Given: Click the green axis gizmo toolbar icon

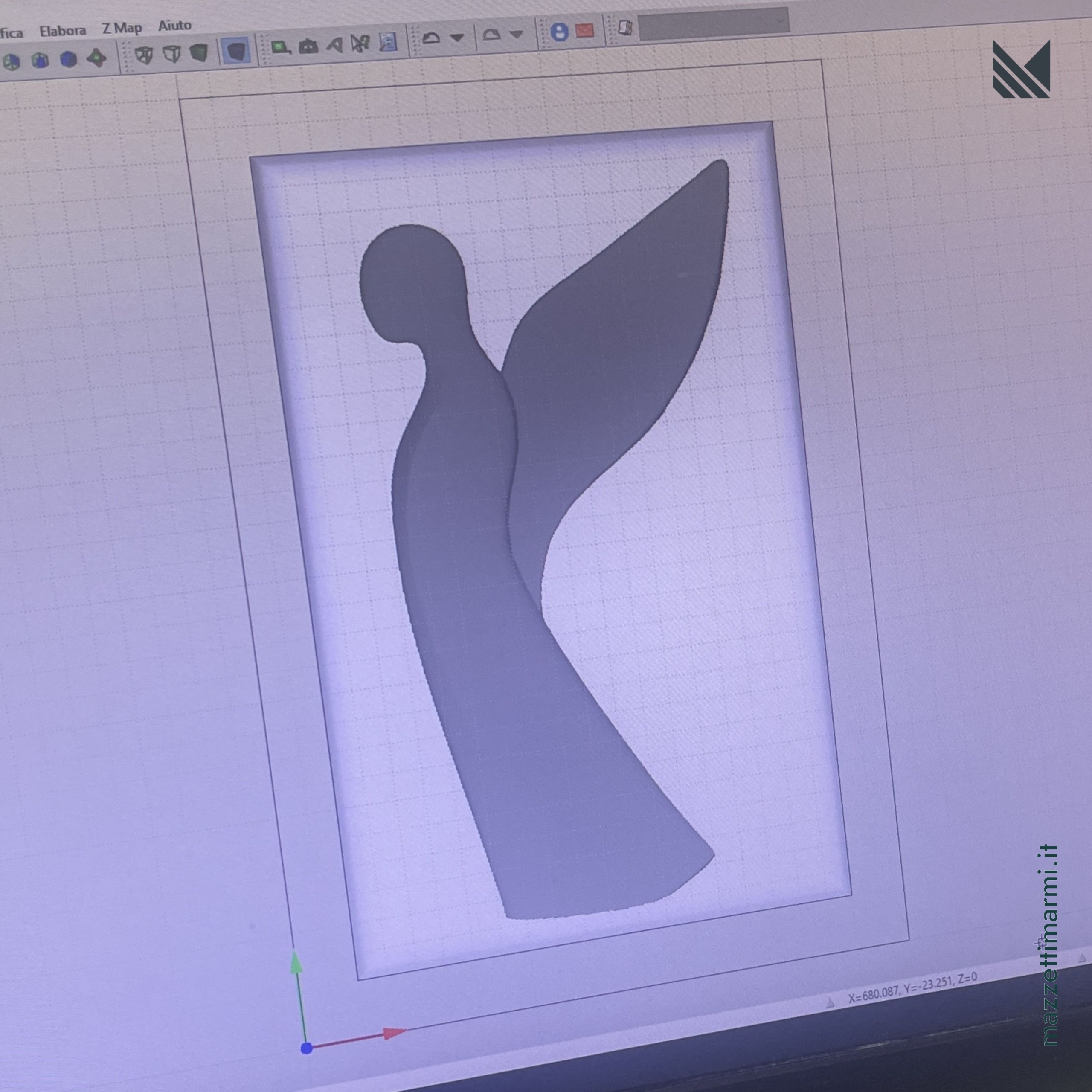Looking at the screenshot, I should tap(97, 58).
